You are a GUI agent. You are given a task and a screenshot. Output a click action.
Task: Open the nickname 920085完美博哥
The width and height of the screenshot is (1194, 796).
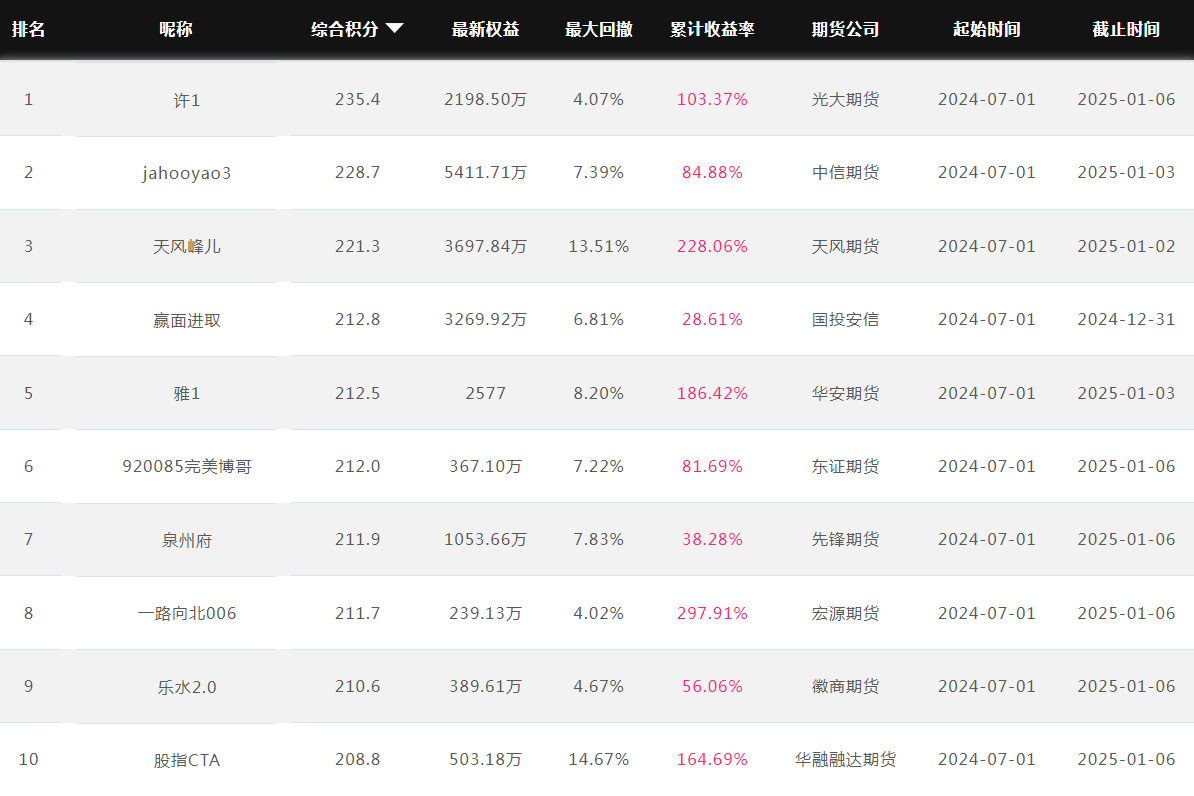[187, 466]
